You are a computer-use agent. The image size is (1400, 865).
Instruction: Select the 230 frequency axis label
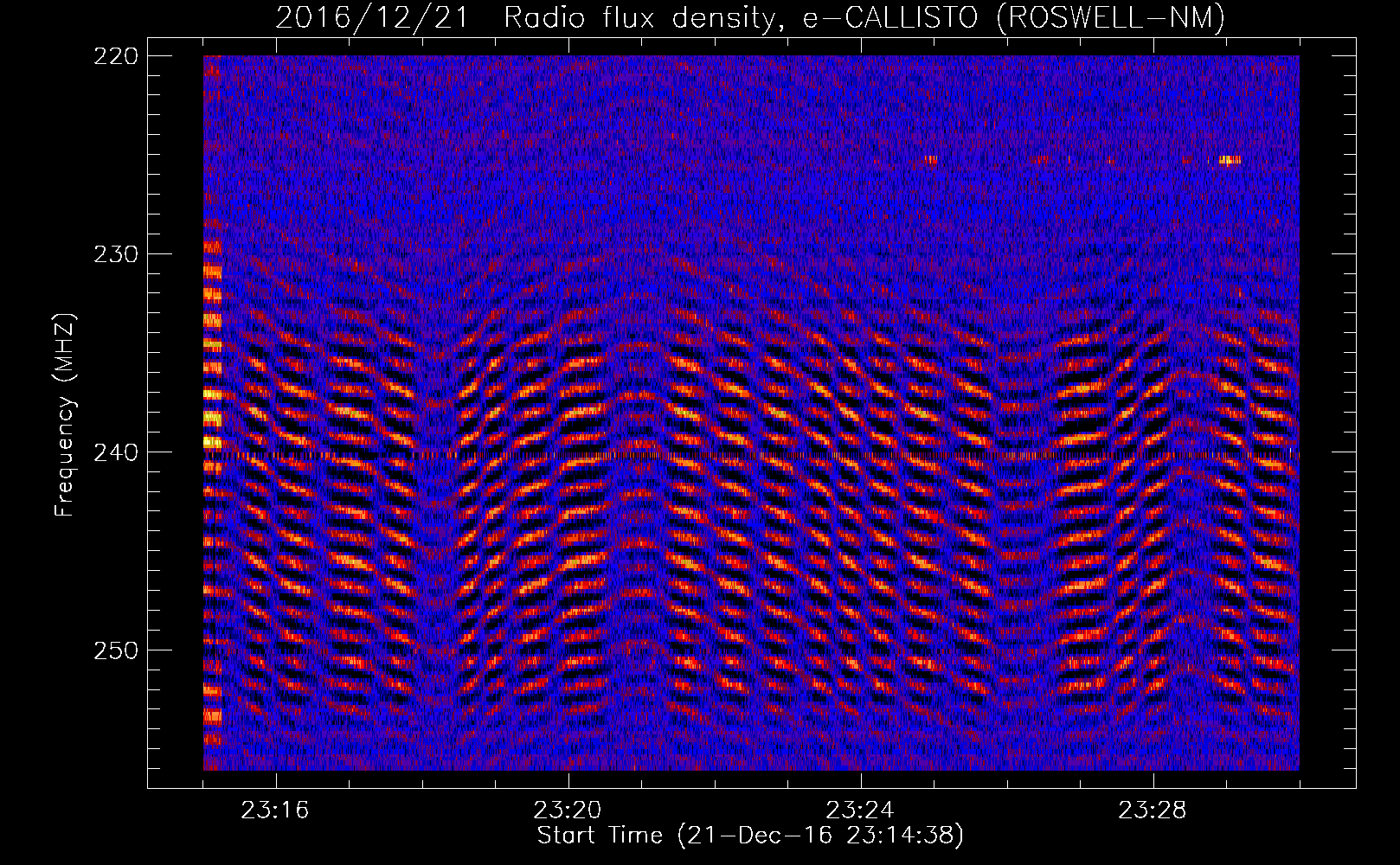pyautogui.click(x=115, y=254)
